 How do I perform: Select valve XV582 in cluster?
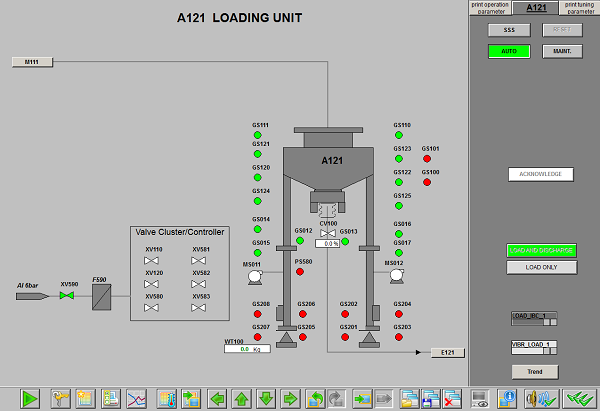point(198,284)
